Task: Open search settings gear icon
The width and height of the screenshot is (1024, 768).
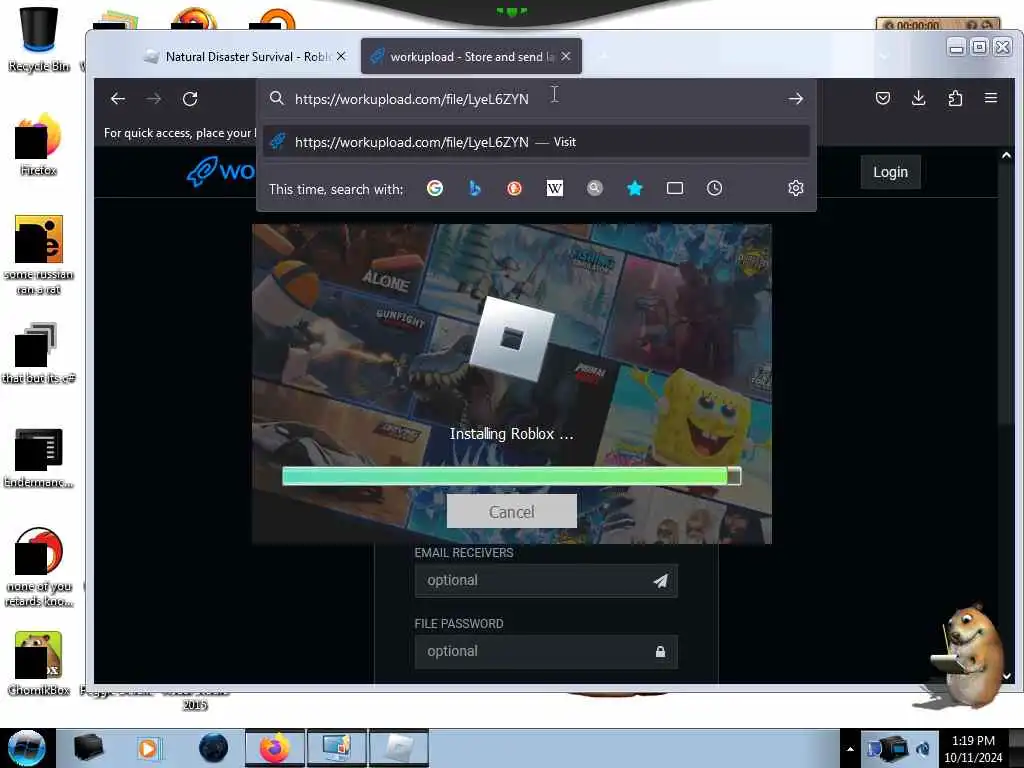Action: coord(795,188)
